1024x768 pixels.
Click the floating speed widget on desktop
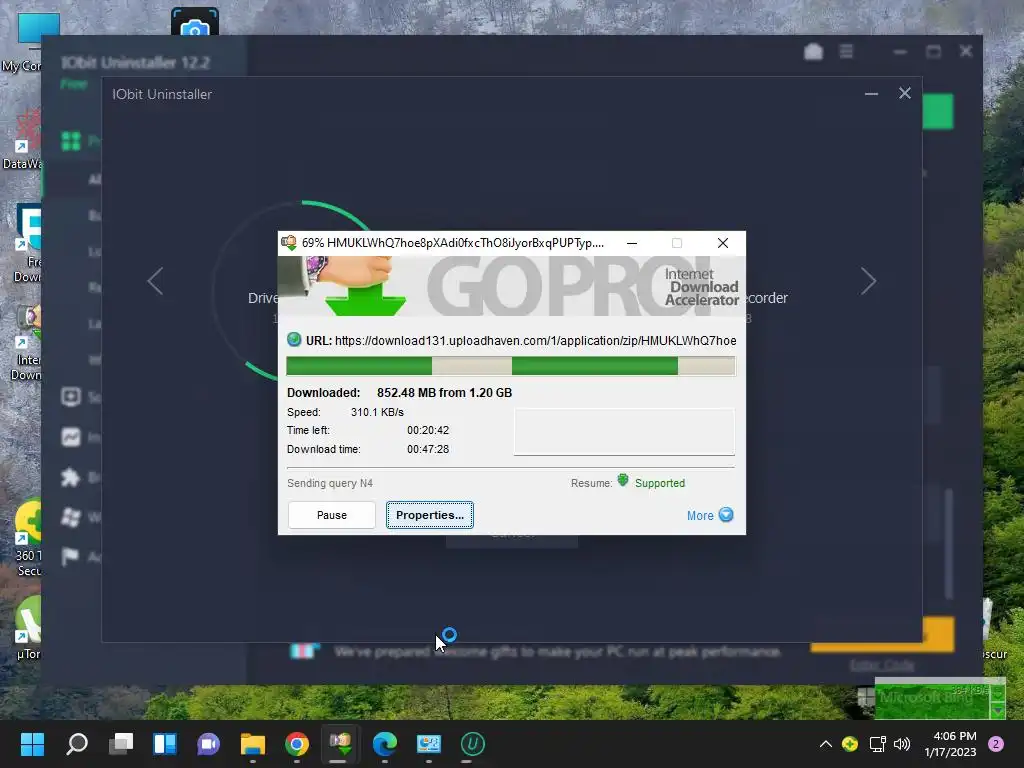[940, 697]
